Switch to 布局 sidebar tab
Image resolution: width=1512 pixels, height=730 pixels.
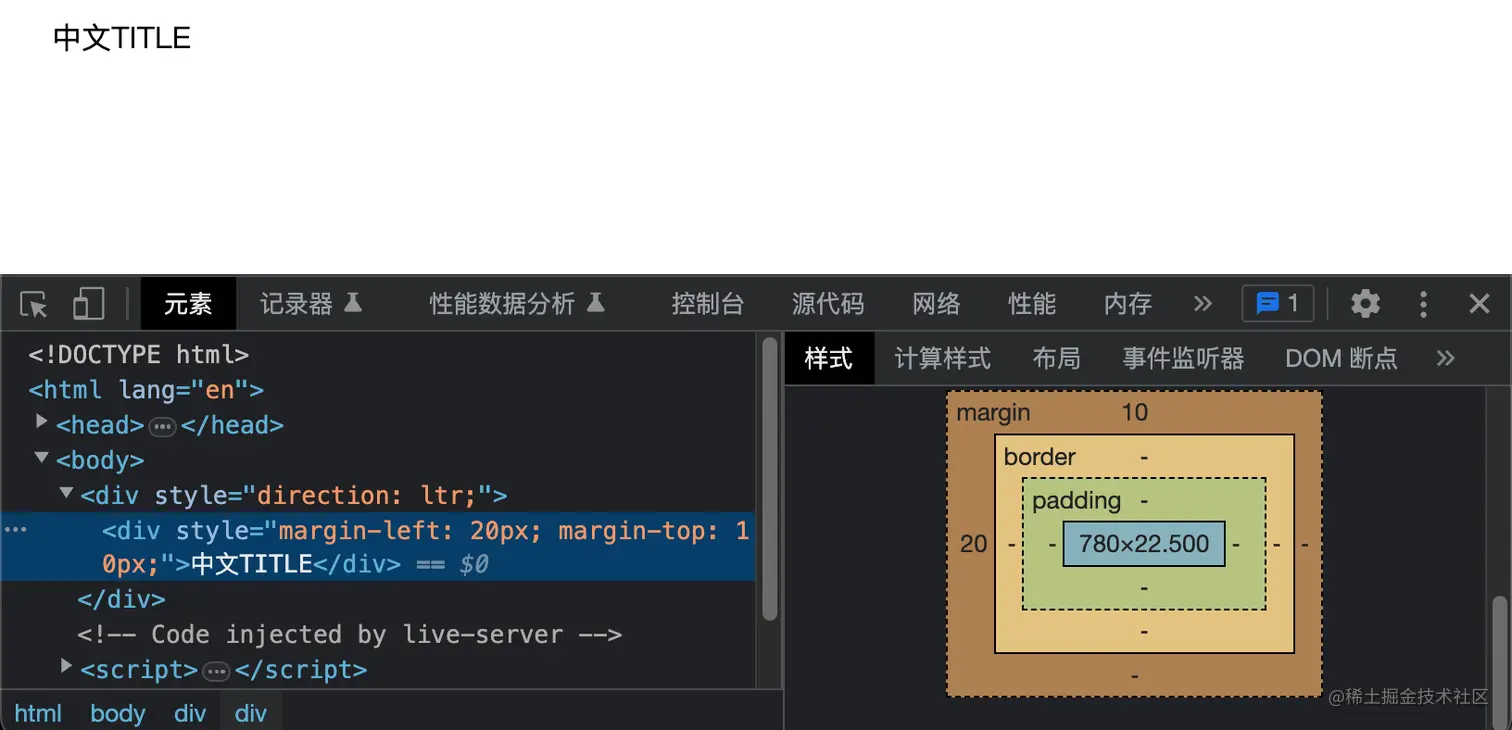tap(1057, 358)
